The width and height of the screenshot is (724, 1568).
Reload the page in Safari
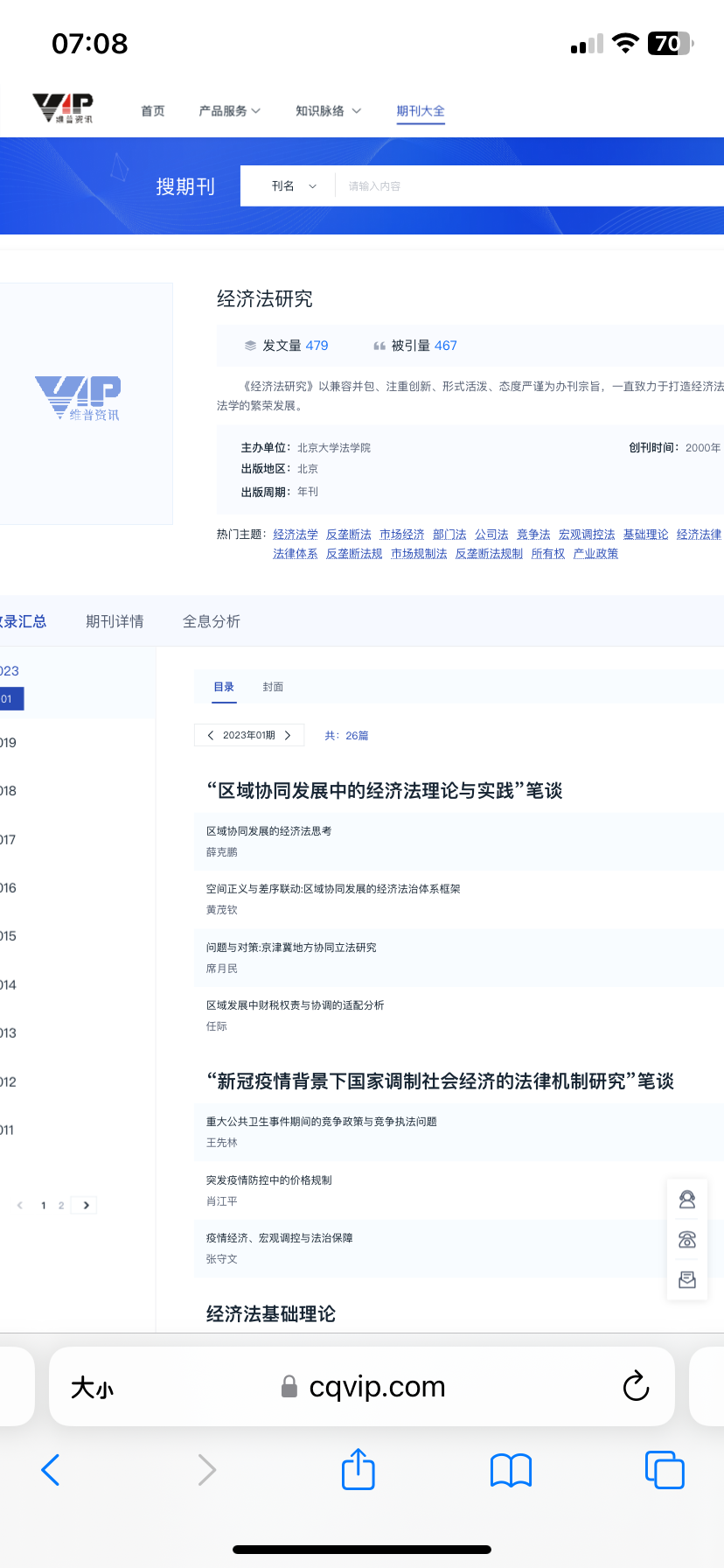[636, 1386]
